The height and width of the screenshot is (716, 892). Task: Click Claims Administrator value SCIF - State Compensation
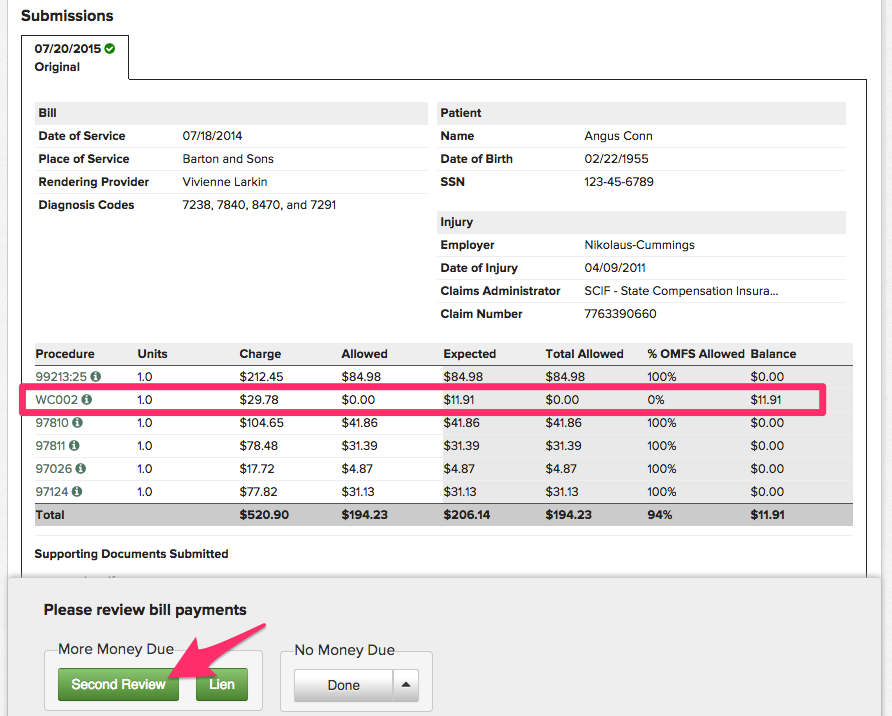tap(681, 291)
